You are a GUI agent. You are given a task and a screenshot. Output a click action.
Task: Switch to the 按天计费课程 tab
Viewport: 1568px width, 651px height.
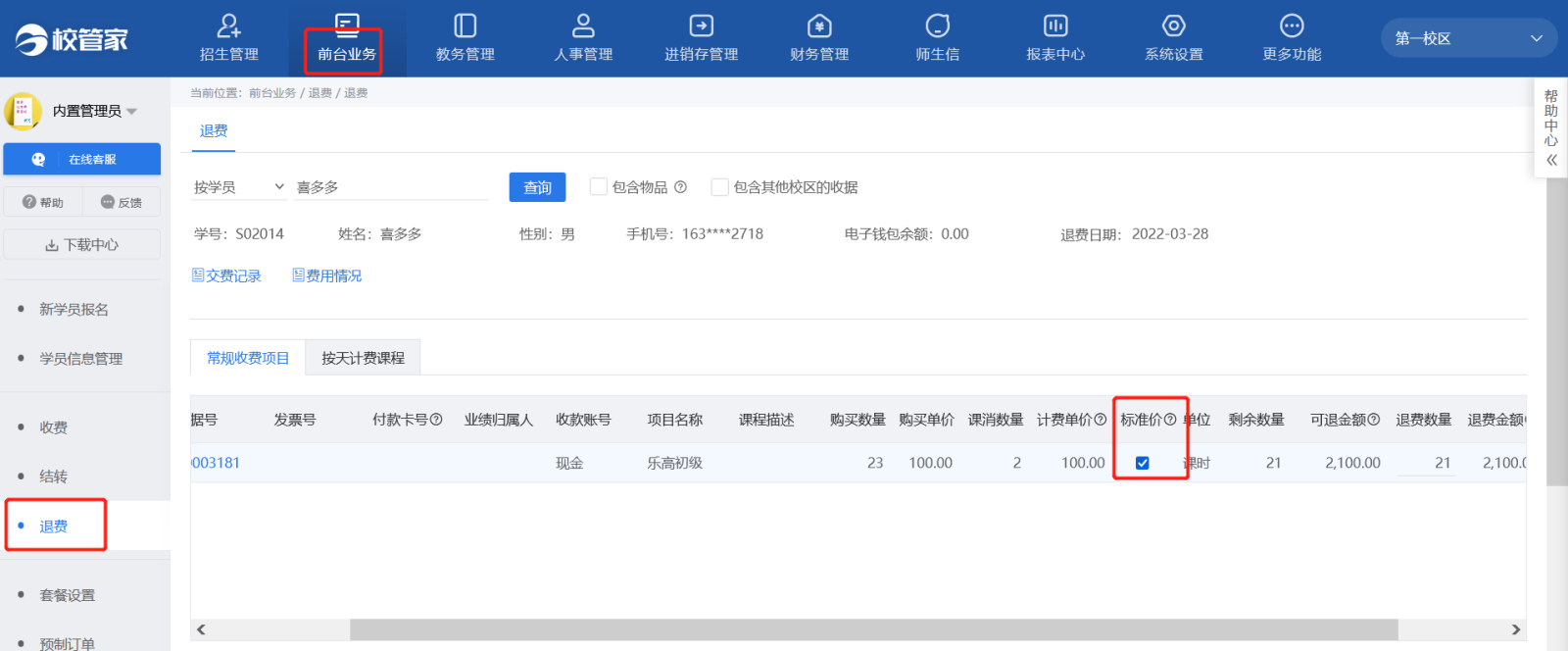click(363, 358)
